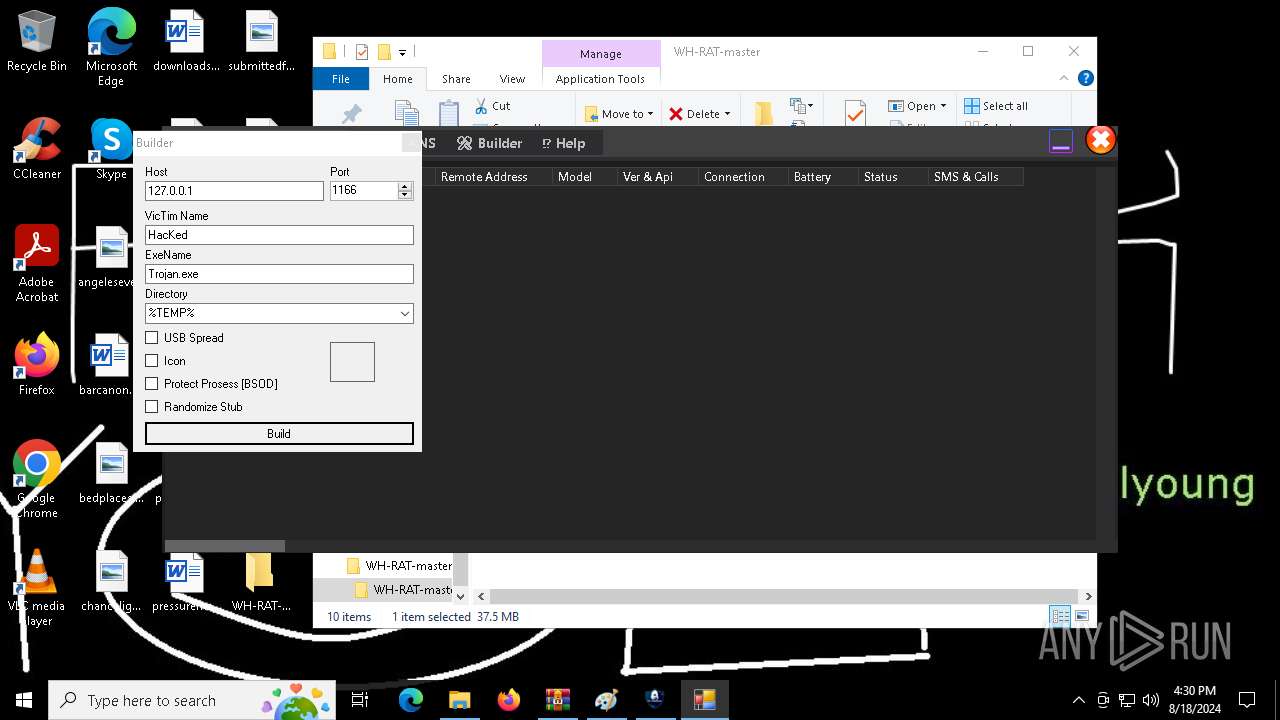Image resolution: width=1280 pixels, height=720 pixels.
Task: Click the Explorer horizontal scrollbar right arrow
Action: (1088, 596)
